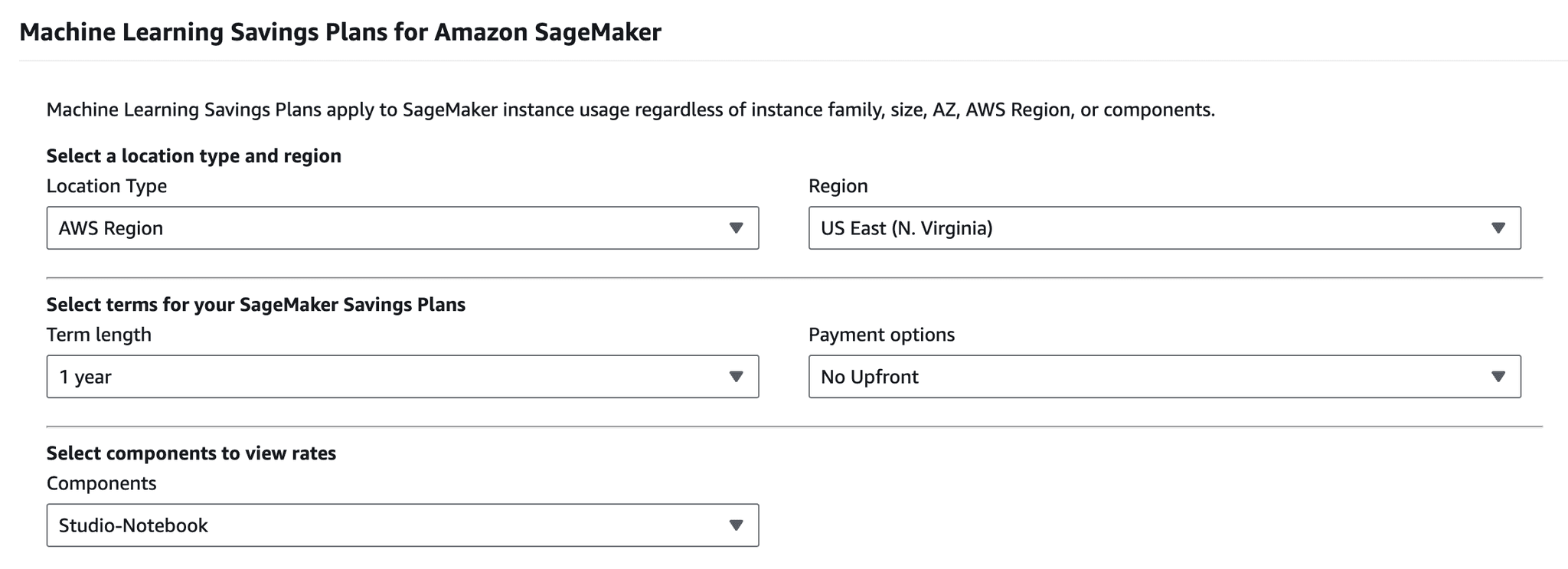Click the Term length label
This screenshot has height=569, width=1568.
click(x=99, y=334)
